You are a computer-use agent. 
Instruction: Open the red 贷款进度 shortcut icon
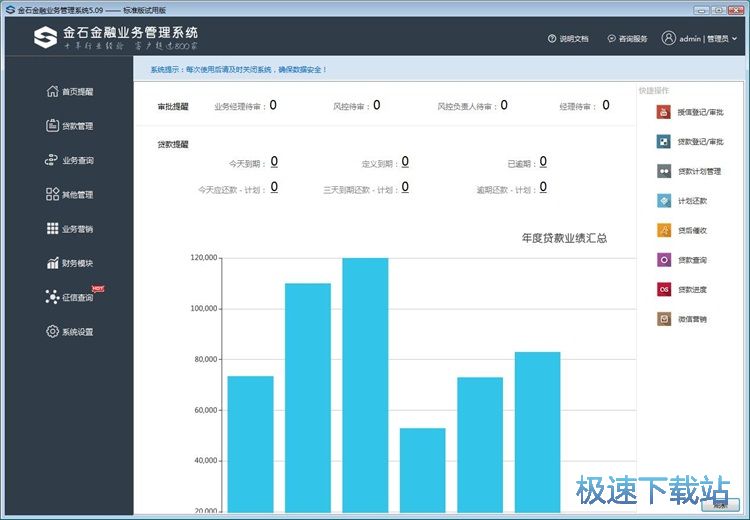[x=663, y=289]
